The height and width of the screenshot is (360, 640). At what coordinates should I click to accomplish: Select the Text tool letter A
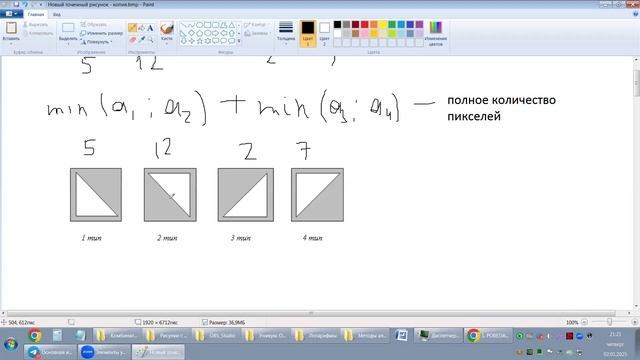point(150,28)
